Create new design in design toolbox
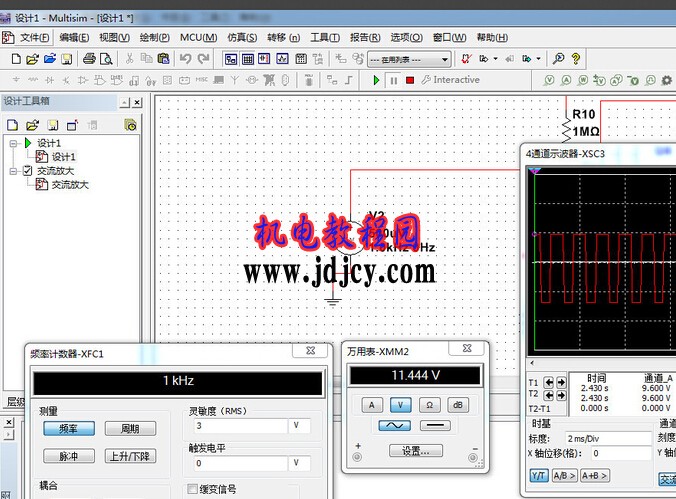Viewport: 676px width, 499px height. pos(13,126)
